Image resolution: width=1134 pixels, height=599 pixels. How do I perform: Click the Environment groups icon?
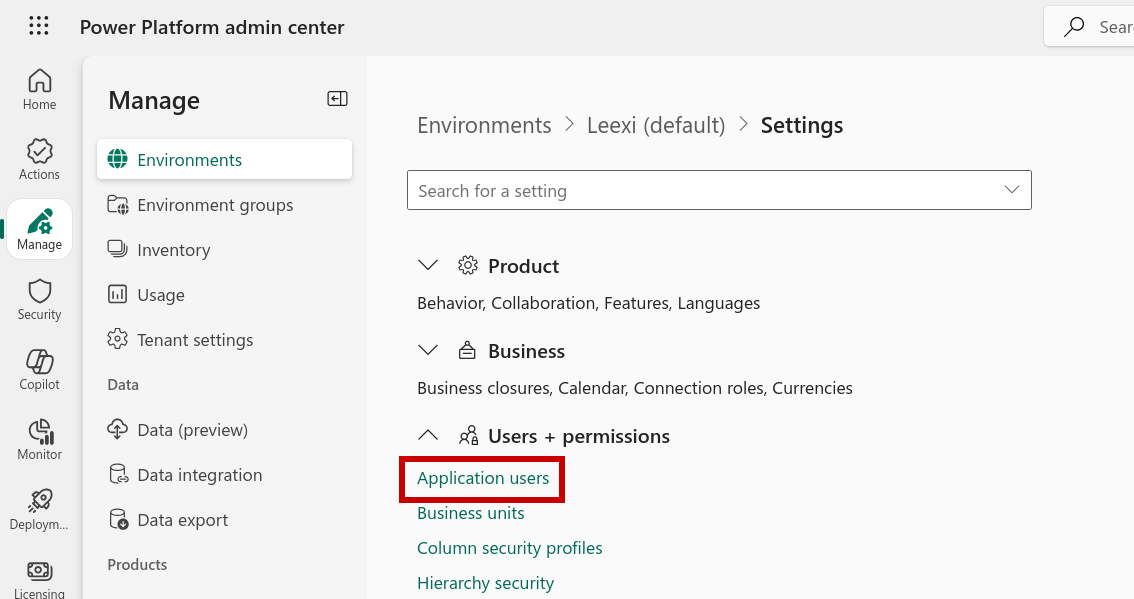(117, 205)
